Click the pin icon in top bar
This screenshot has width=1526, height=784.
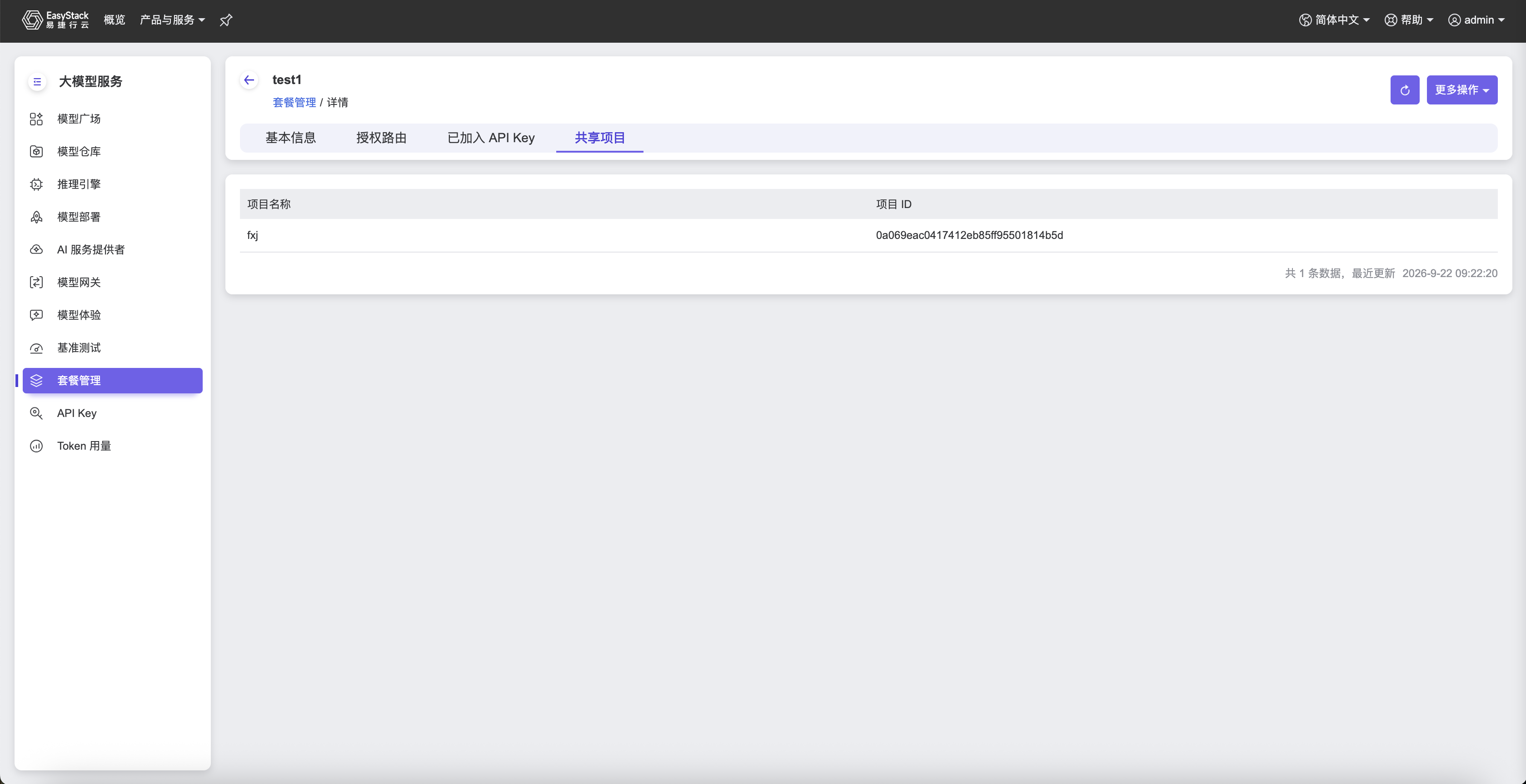pos(226,20)
